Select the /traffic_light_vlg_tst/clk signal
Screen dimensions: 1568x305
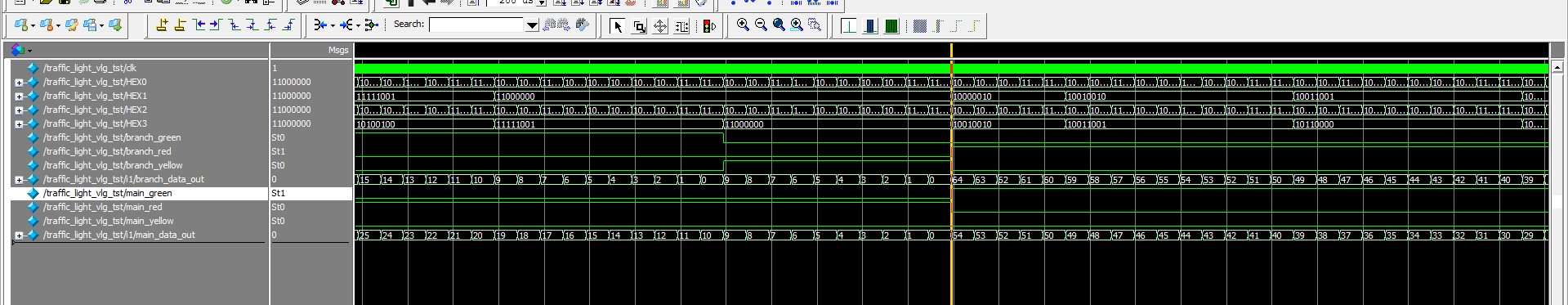point(90,68)
